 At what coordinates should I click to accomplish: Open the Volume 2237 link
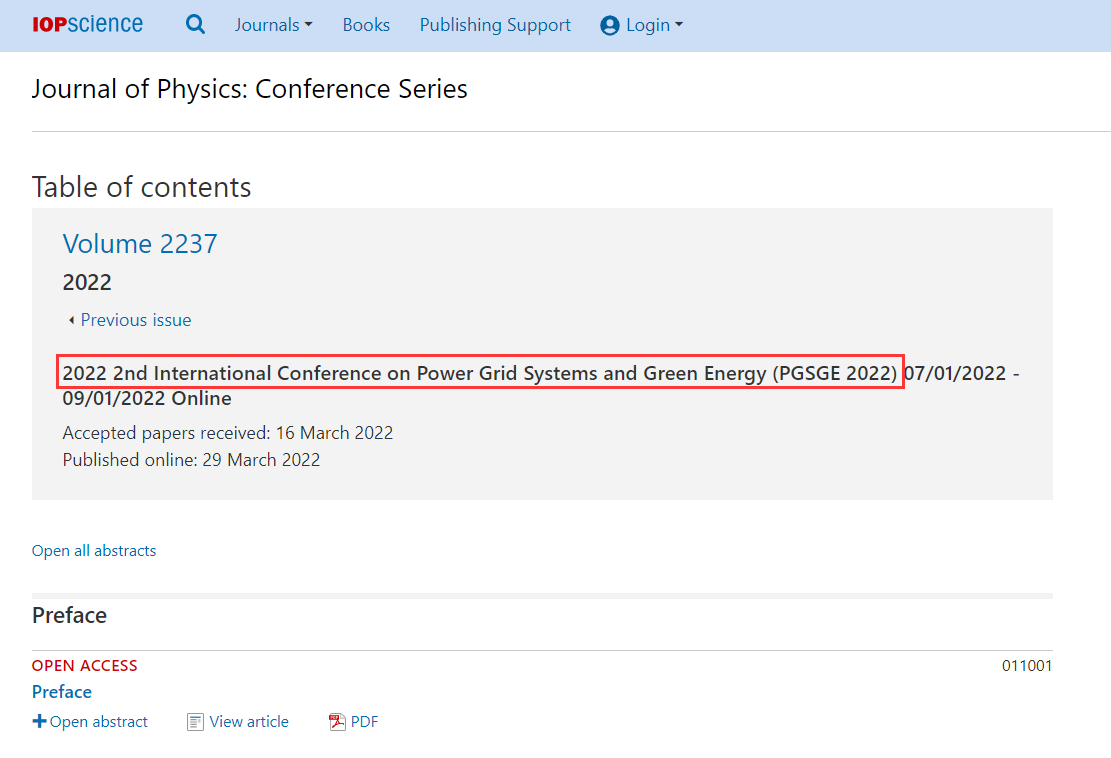click(140, 244)
